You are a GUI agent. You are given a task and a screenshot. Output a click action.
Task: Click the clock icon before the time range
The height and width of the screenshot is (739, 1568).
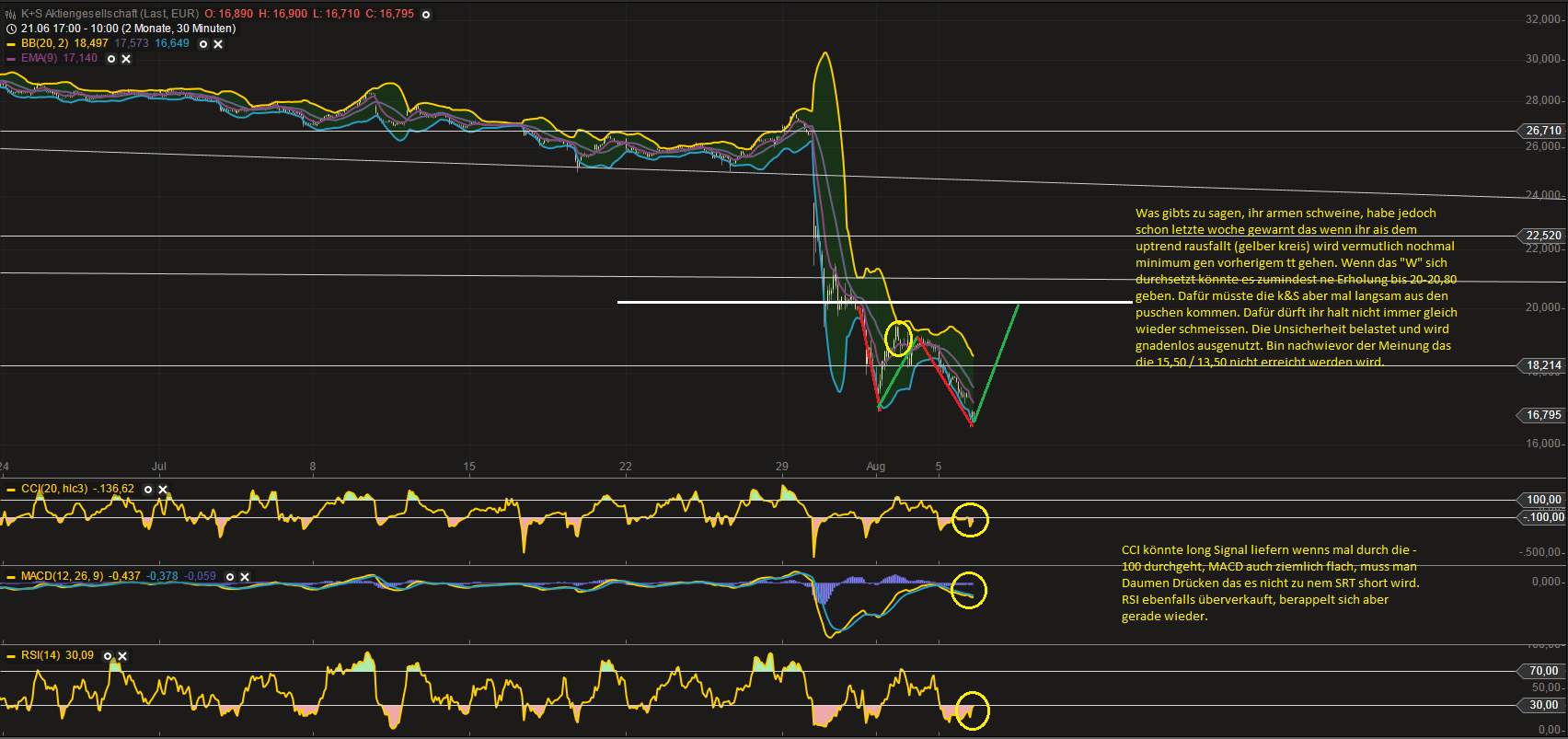point(11,29)
